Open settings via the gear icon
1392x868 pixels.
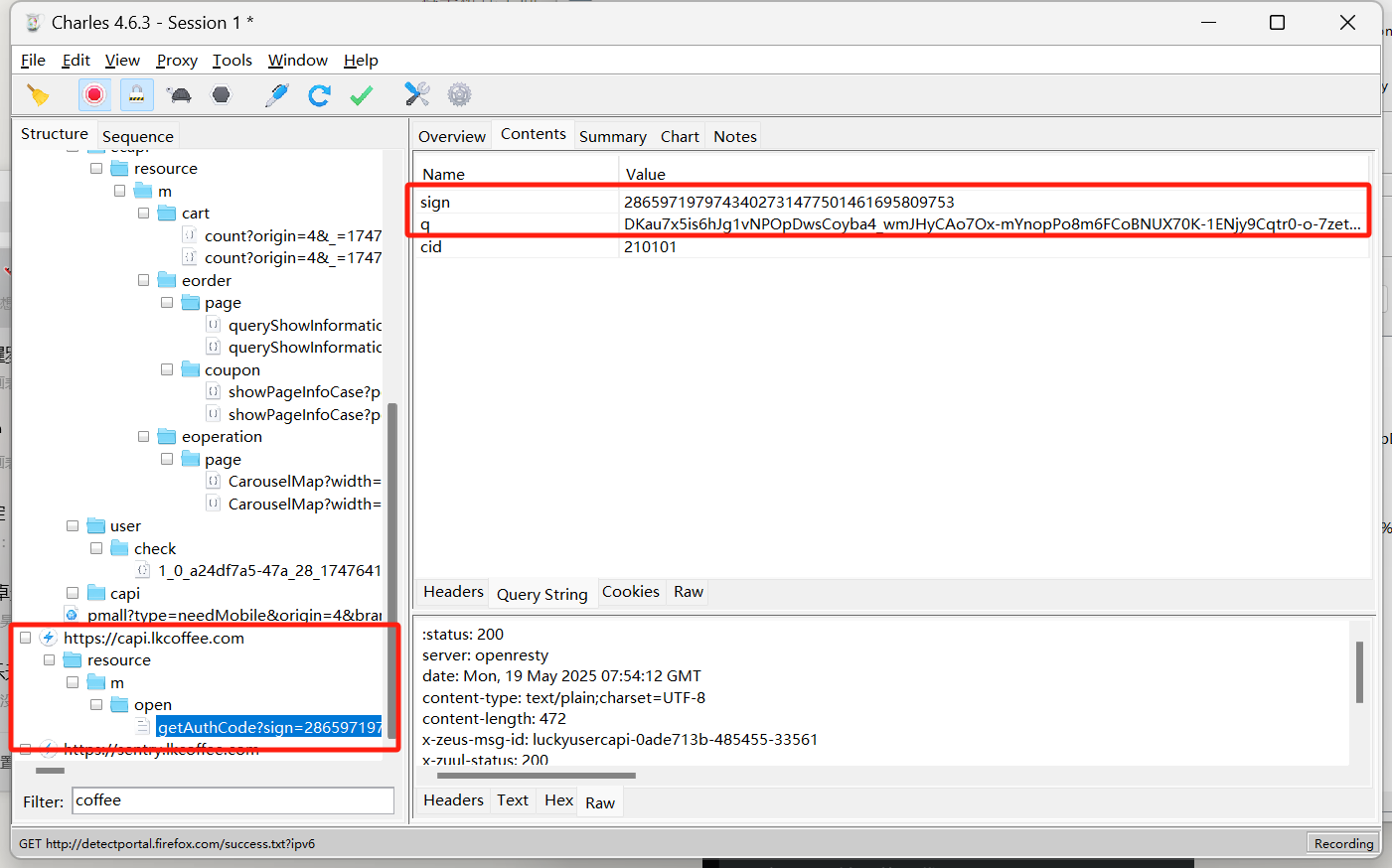459,94
